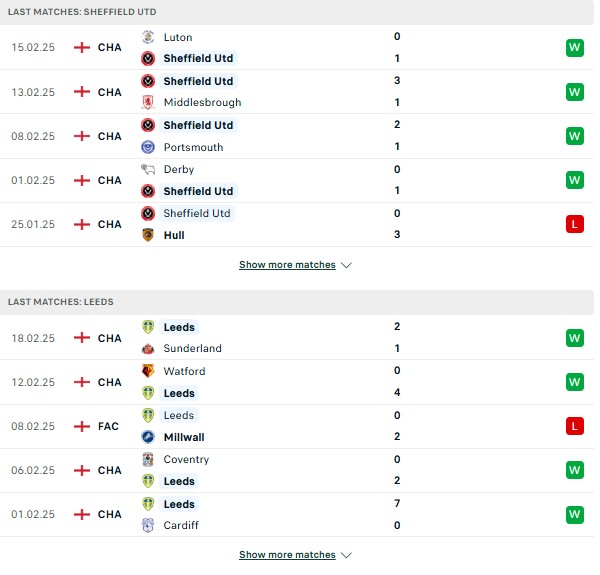
Task: Click the green W badge for Luton match
Action: [x=575, y=47]
